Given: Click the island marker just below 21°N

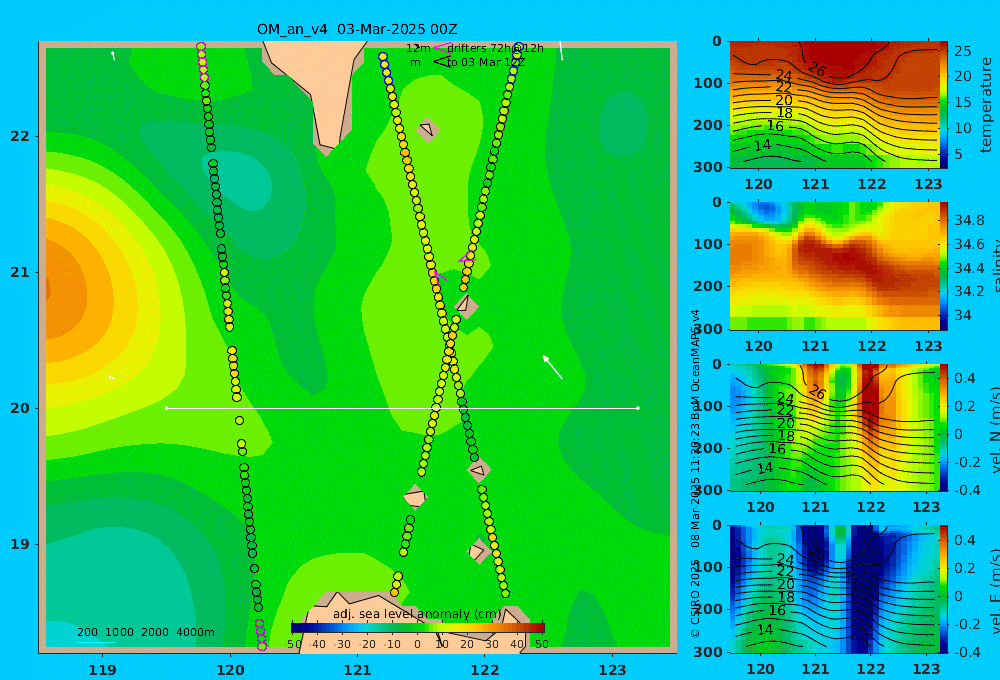Looking at the screenshot, I should (x=465, y=304).
